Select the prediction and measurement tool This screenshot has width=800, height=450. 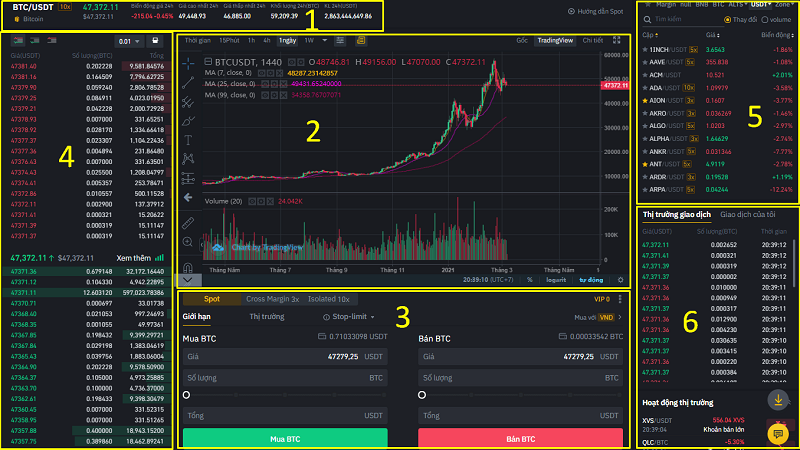point(188,178)
